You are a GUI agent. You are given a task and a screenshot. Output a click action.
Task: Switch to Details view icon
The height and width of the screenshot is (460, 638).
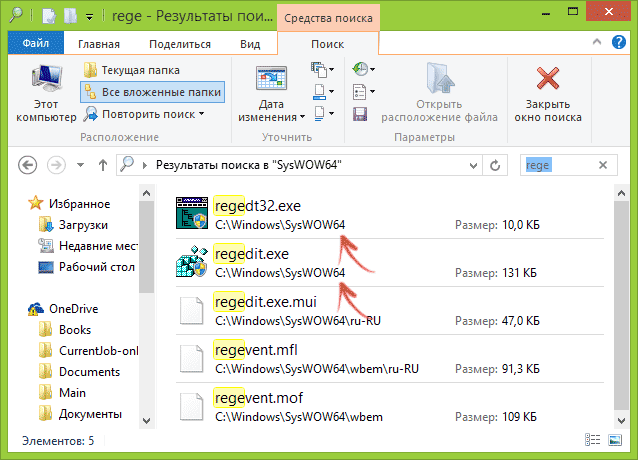point(592,440)
